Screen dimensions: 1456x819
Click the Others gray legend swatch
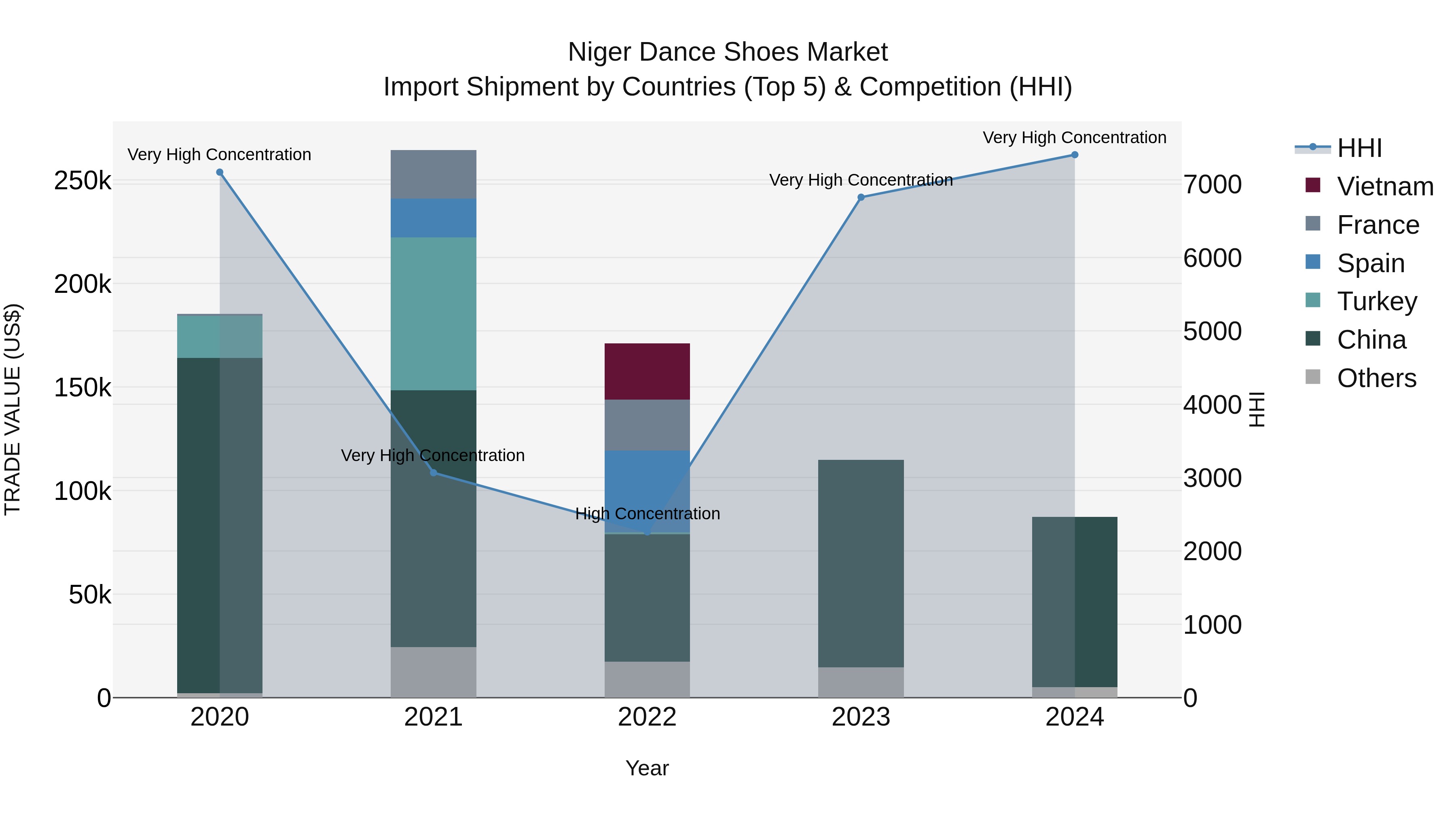tap(1313, 377)
